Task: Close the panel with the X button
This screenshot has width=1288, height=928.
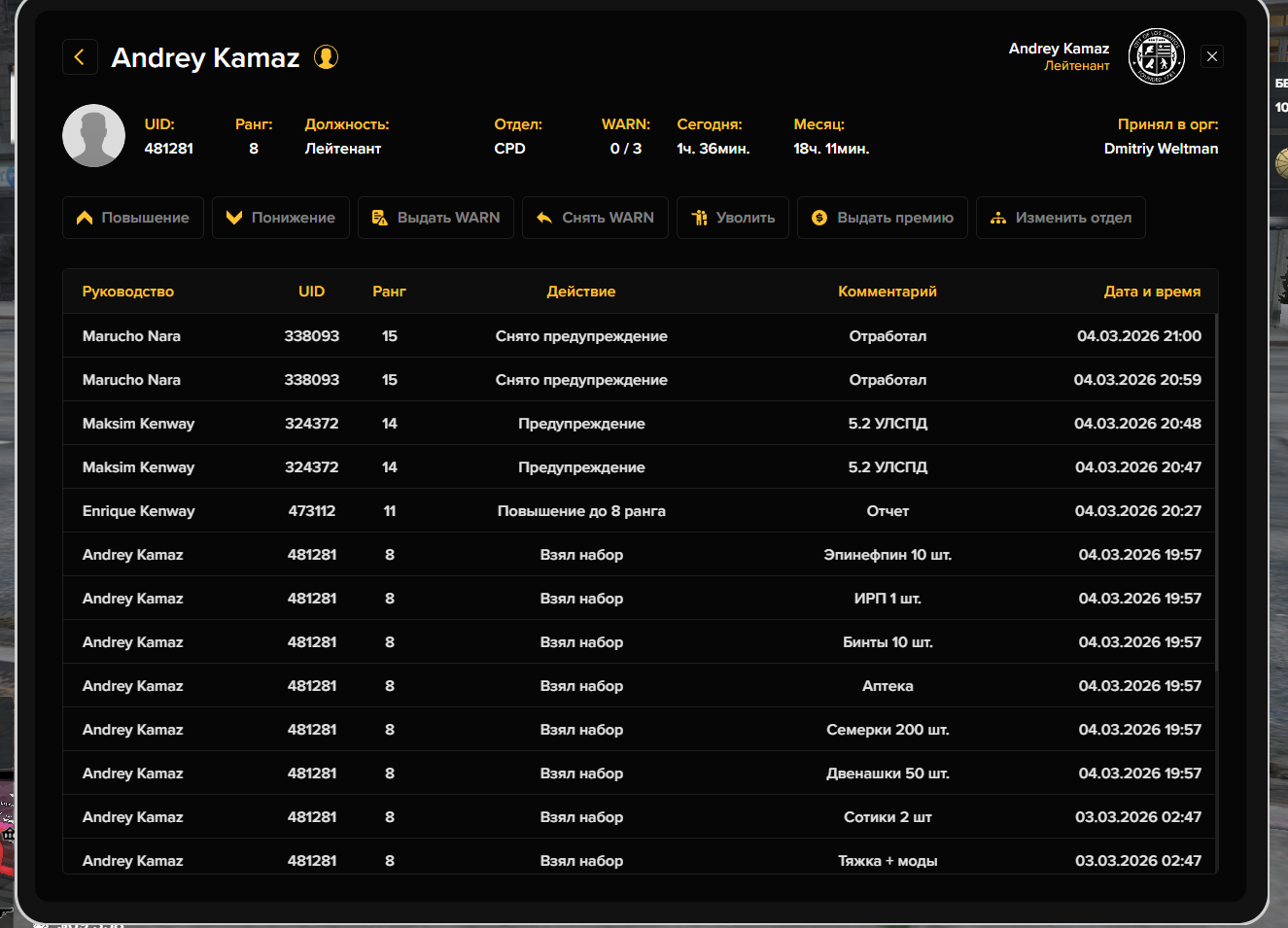Action: (1212, 56)
